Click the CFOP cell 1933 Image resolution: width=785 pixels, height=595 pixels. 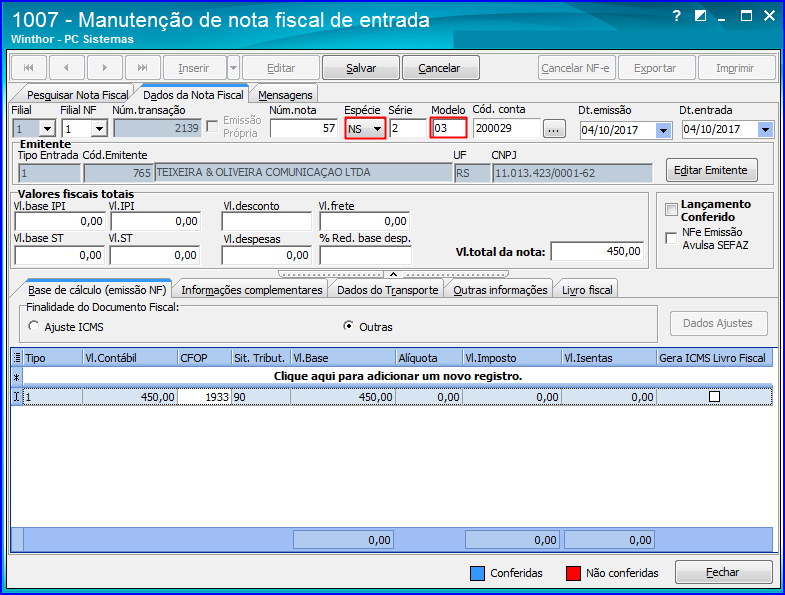(204, 397)
